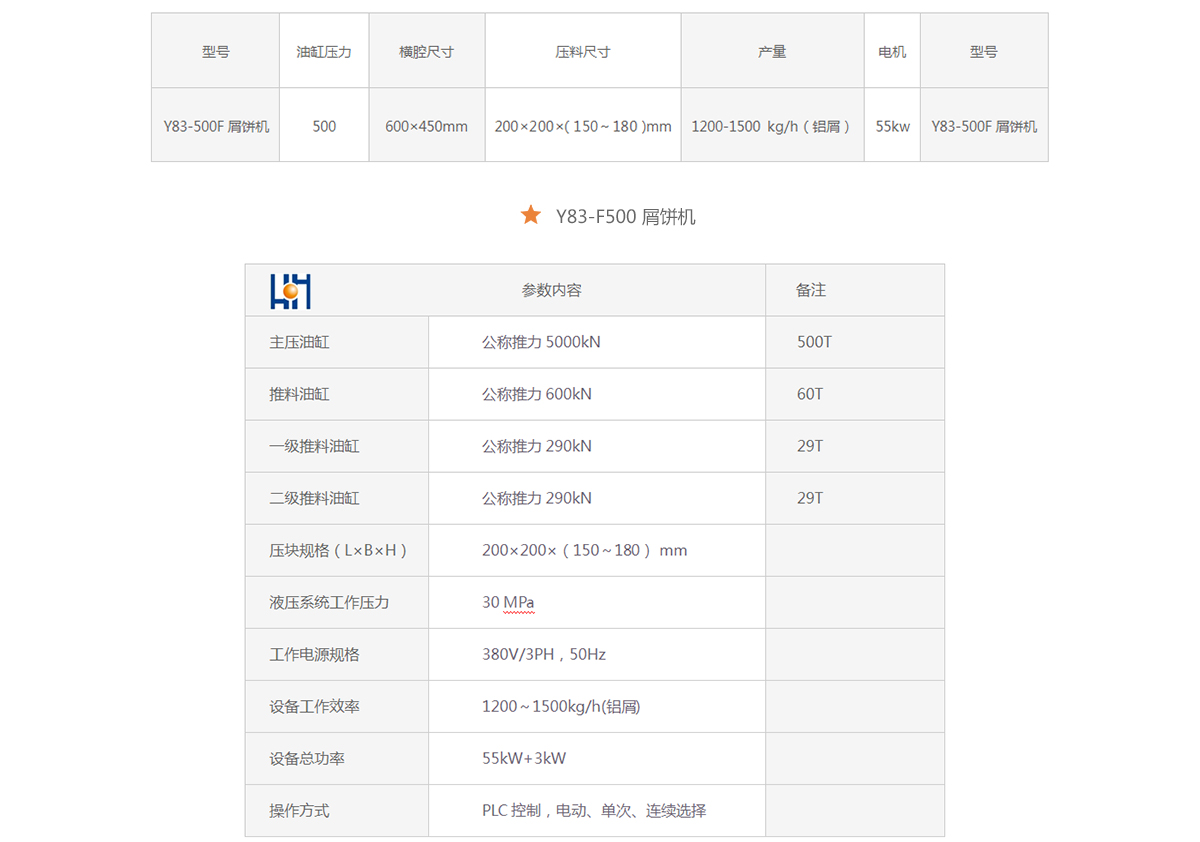Select the 电机 column header

(x=892, y=51)
